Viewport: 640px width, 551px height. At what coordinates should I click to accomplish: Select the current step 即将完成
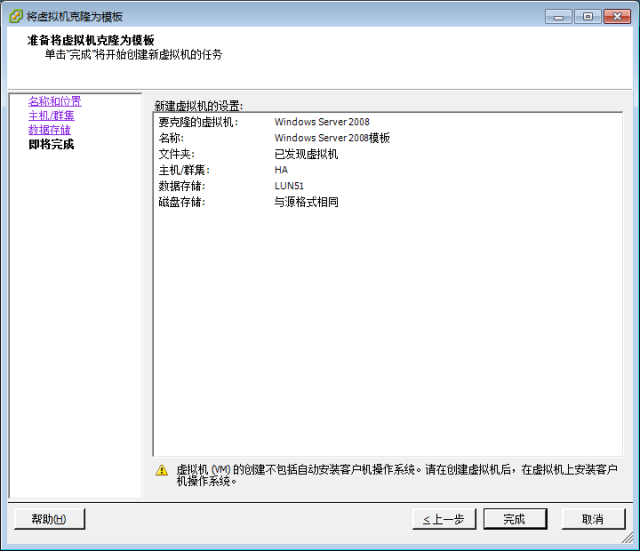[x=51, y=144]
